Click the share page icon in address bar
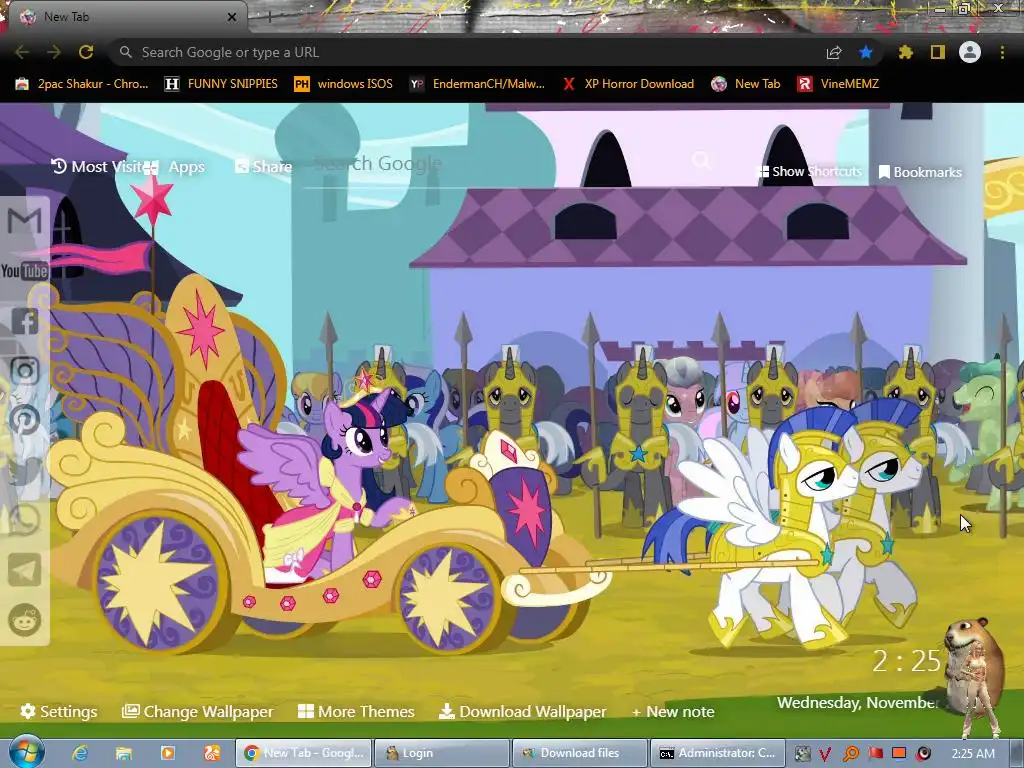Screen dimensions: 1024x768 point(834,53)
